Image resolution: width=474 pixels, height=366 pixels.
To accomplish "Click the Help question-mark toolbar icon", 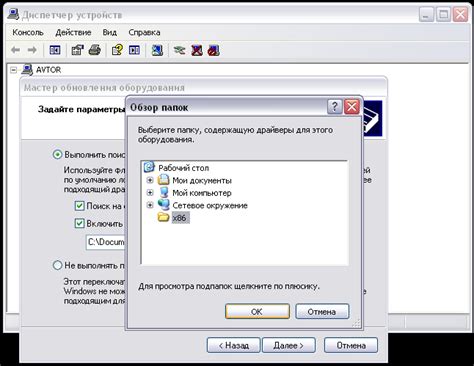I will 117,50.
